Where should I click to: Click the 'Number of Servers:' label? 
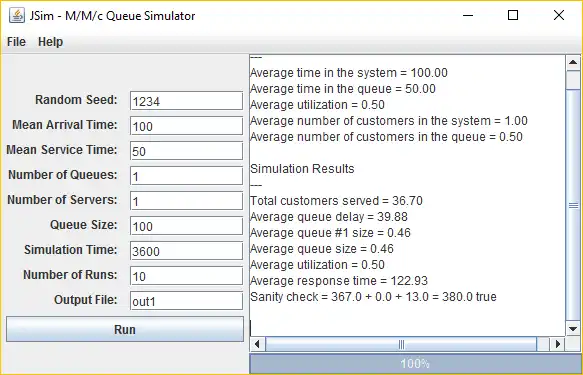click(62, 200)
